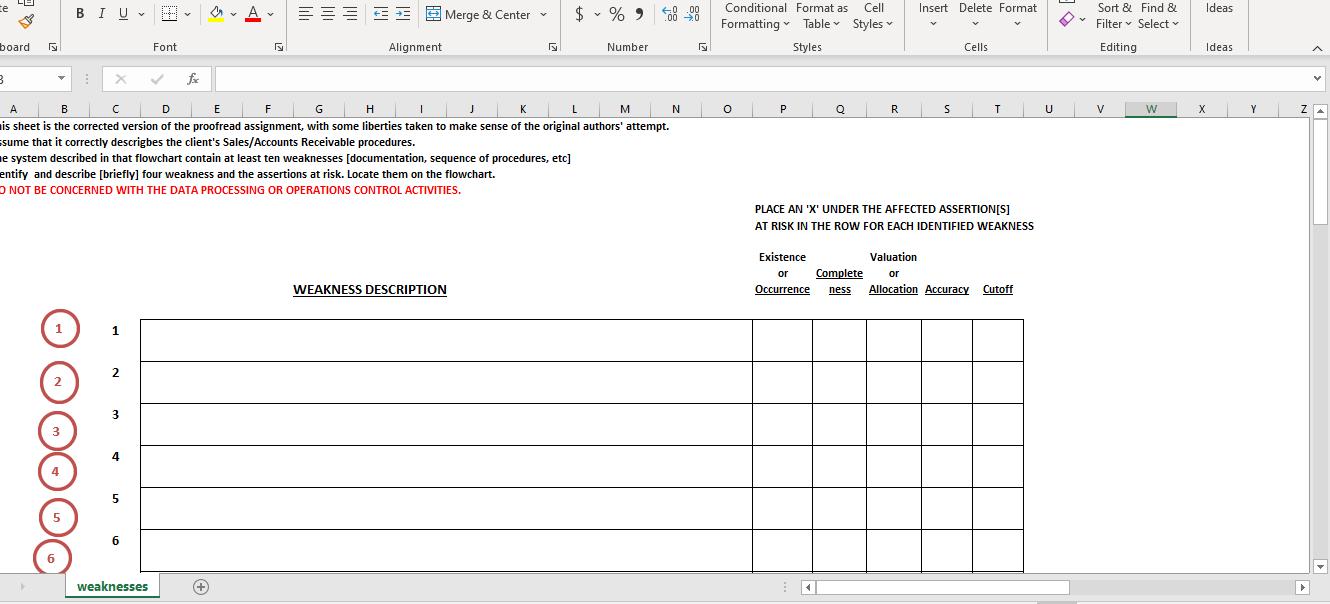Apply Comma Style

(639, 14)
